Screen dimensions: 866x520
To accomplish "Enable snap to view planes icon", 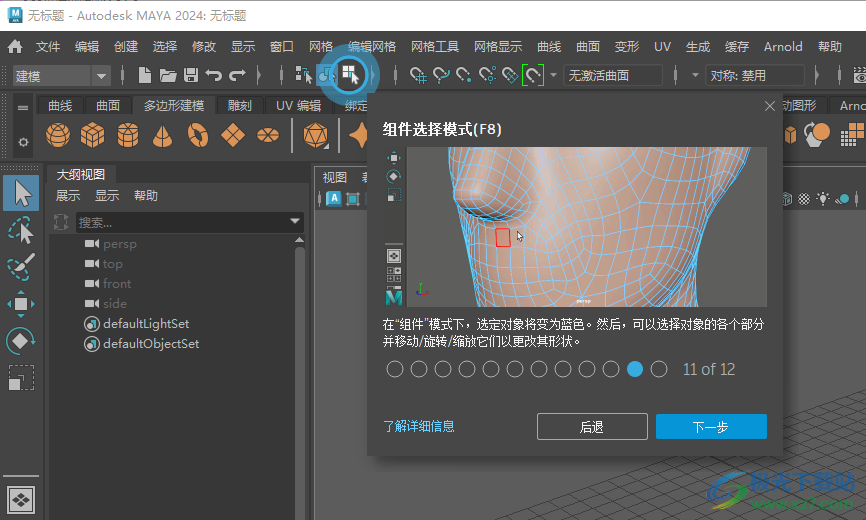I will [x=510, y=75].
